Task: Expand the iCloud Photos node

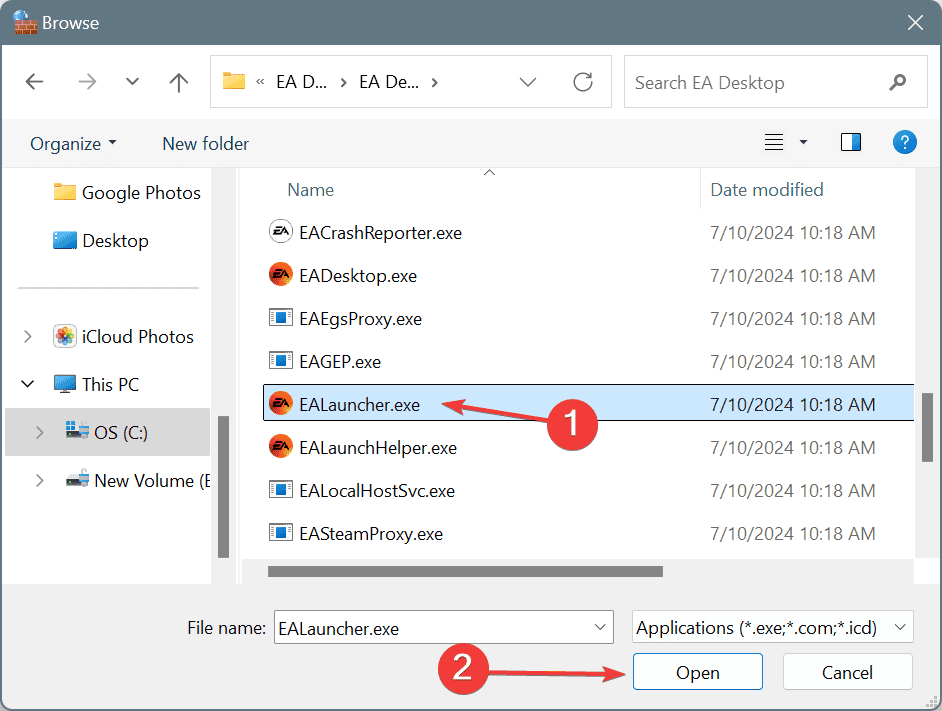Action: [x=28, y=337]
